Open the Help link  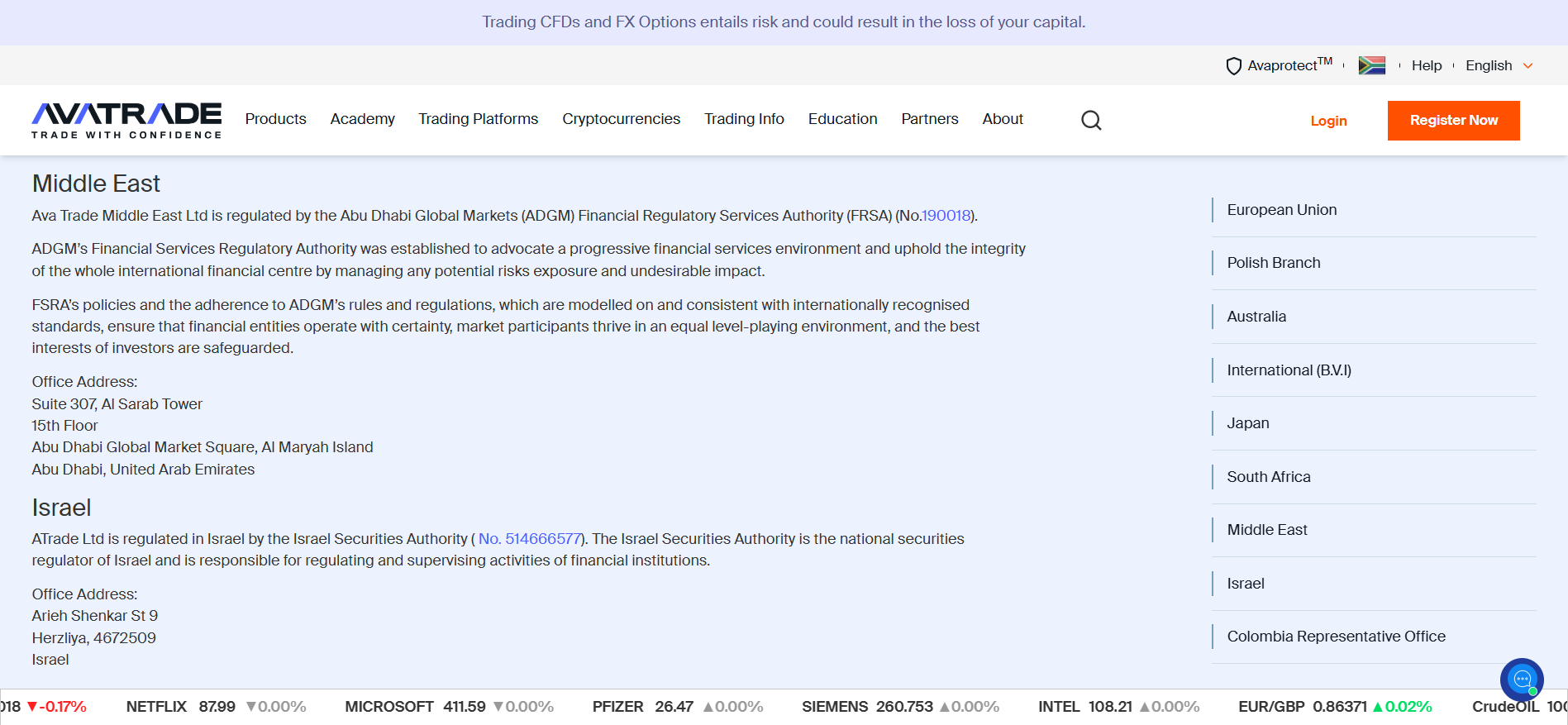1427,65
